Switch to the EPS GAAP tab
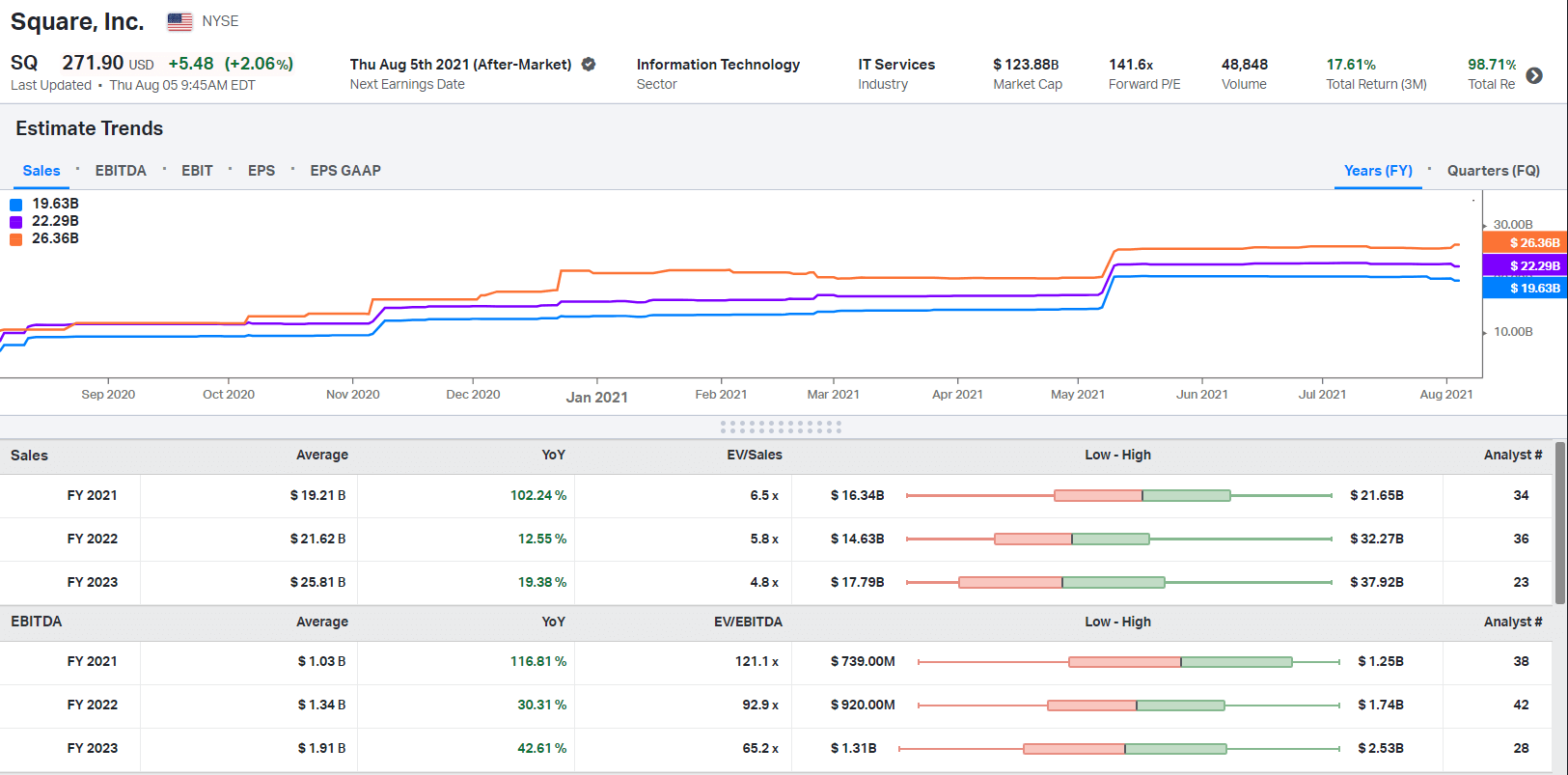Screen dimensions: 1568x775 coord(345,171)
